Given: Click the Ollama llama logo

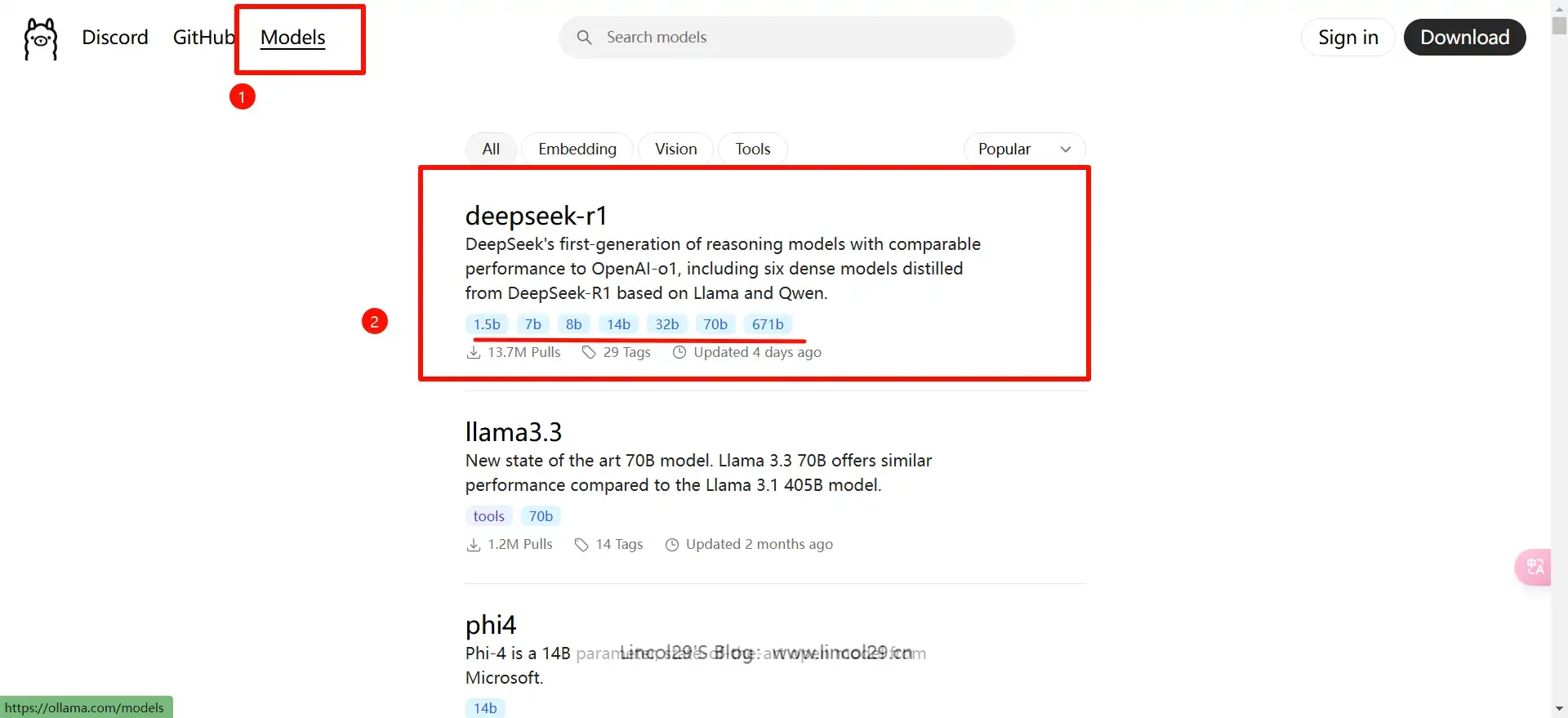Looking at the screenshot, I should click(40, 38).
